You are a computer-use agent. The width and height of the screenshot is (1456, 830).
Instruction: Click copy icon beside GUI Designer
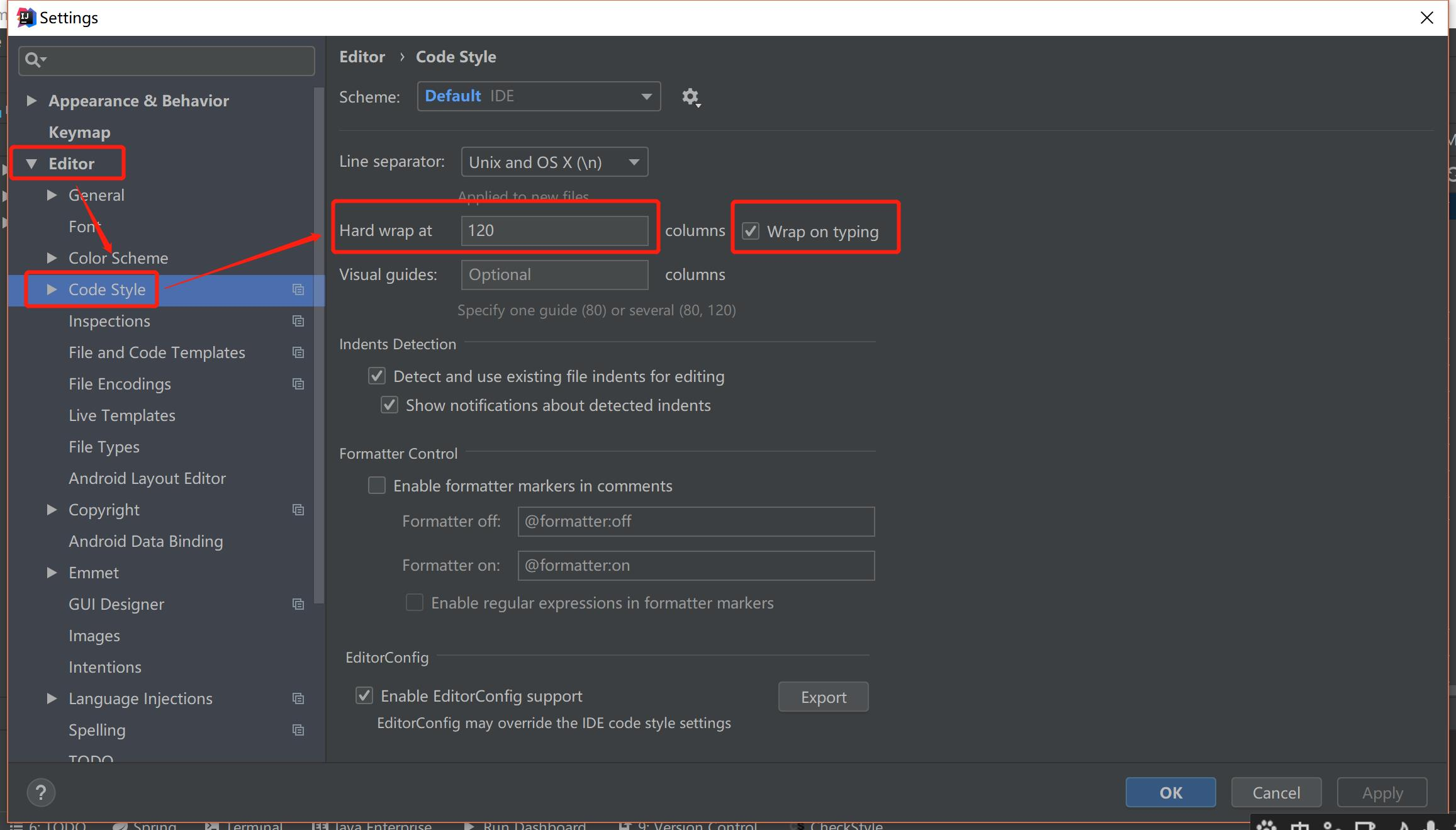[298, 604]
